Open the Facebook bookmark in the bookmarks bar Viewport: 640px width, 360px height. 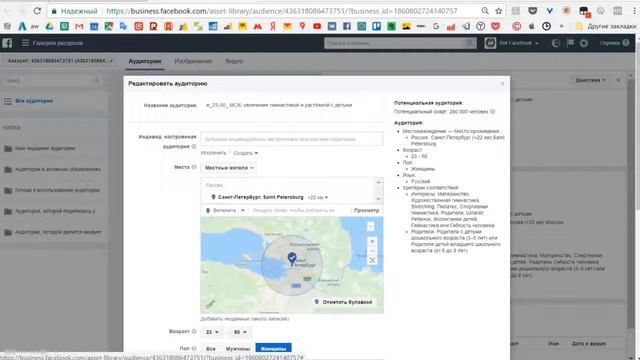point(347,27)
